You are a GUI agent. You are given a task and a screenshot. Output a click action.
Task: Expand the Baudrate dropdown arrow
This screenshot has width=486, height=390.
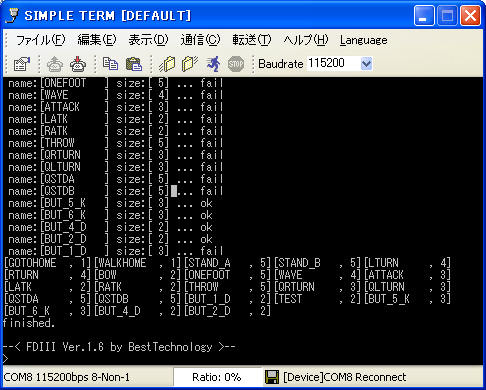pos(366,63)
